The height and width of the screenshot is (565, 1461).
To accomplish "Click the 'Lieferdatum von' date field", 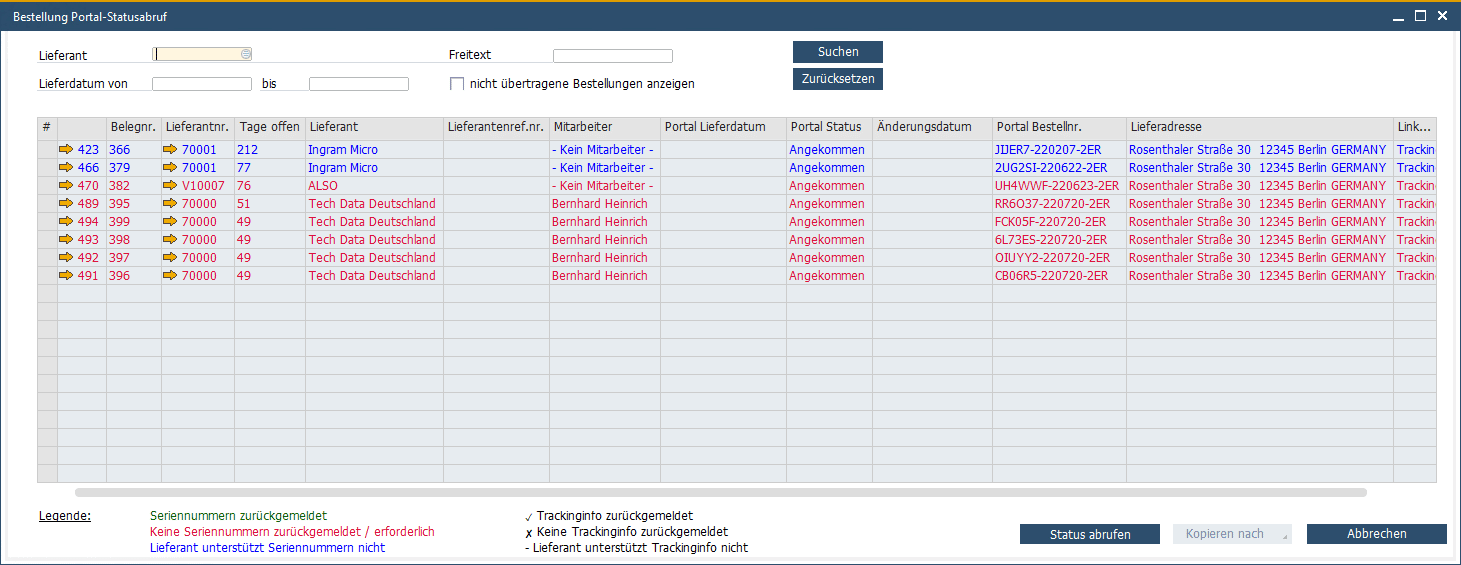I will pyautogui.click(x=201, y=84).
